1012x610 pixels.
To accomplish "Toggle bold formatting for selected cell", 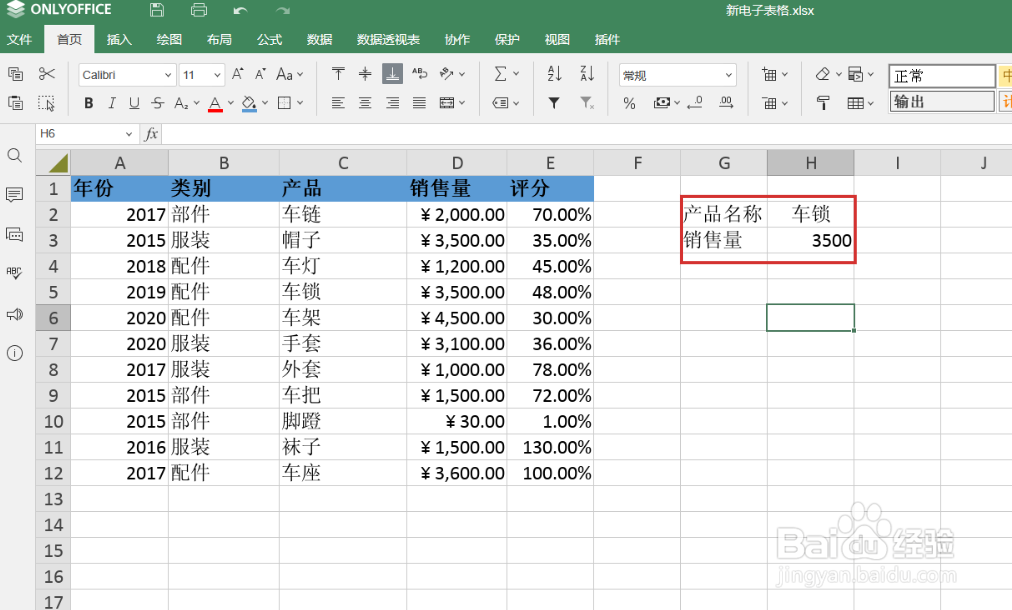I will point(88,103).
